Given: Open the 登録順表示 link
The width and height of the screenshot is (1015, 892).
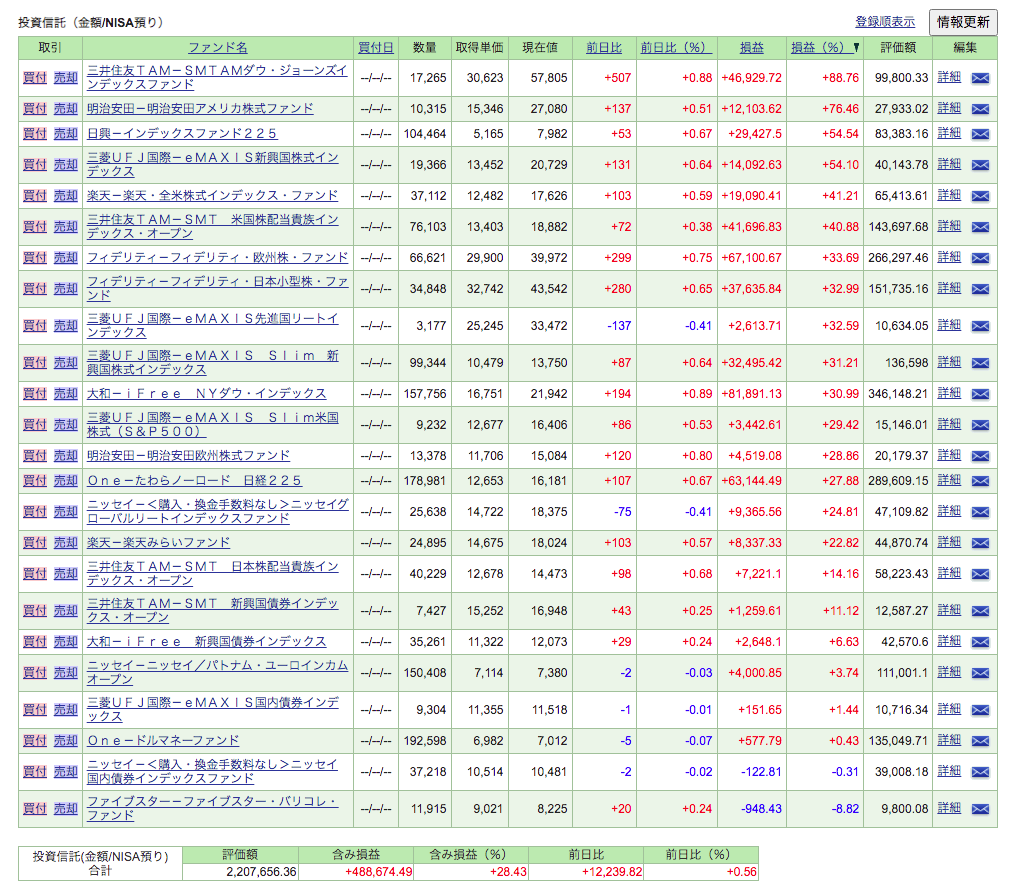Looking at the screenshot, I should click(885, 21).
